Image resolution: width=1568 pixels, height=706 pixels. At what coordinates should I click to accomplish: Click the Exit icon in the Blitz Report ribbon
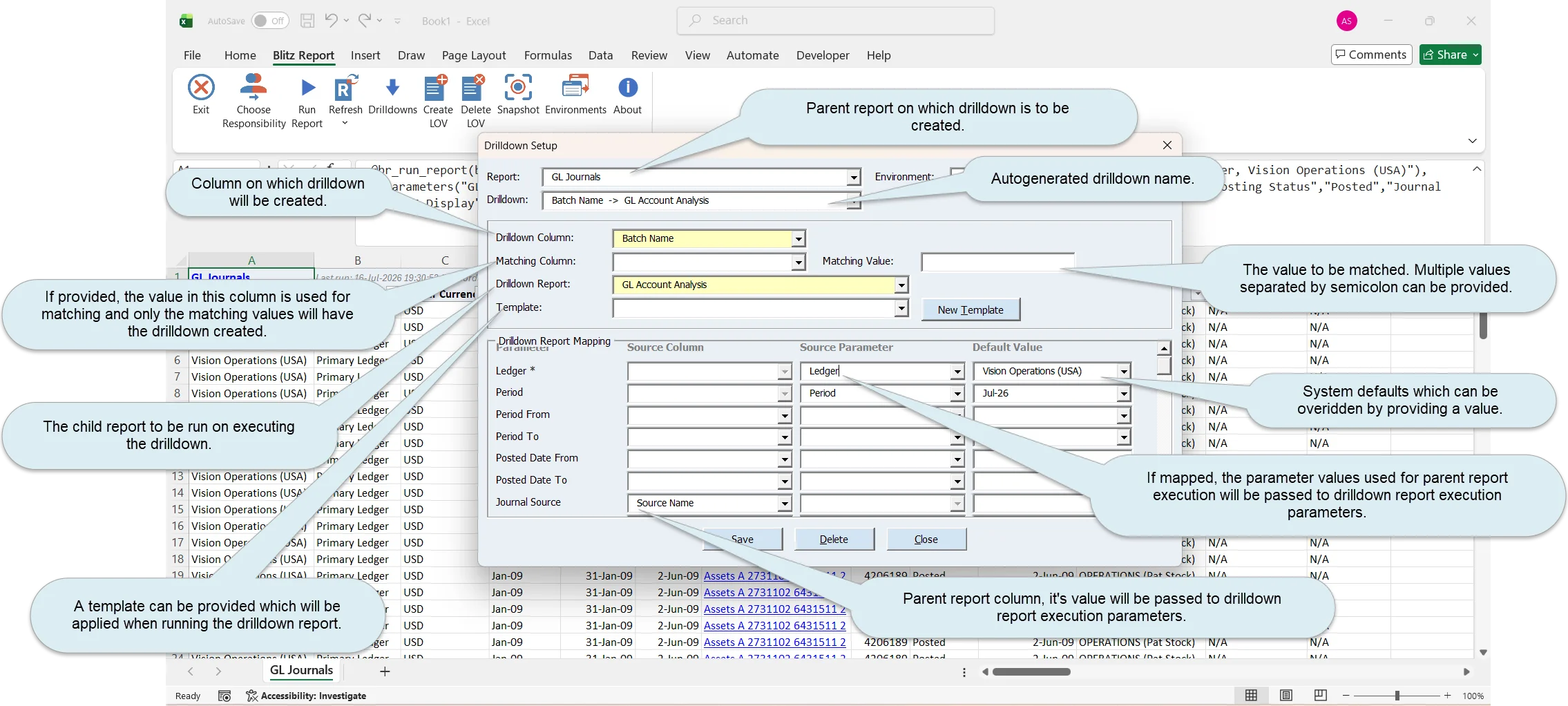201,88
